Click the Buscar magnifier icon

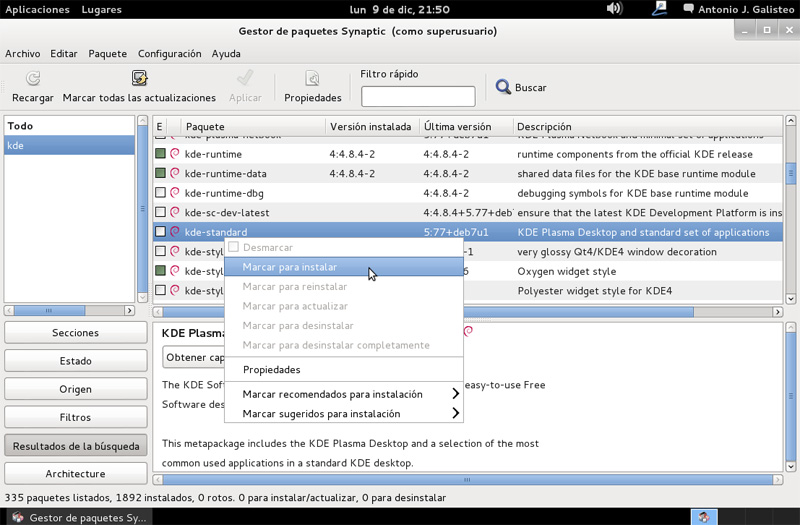[x=503, y=87]
